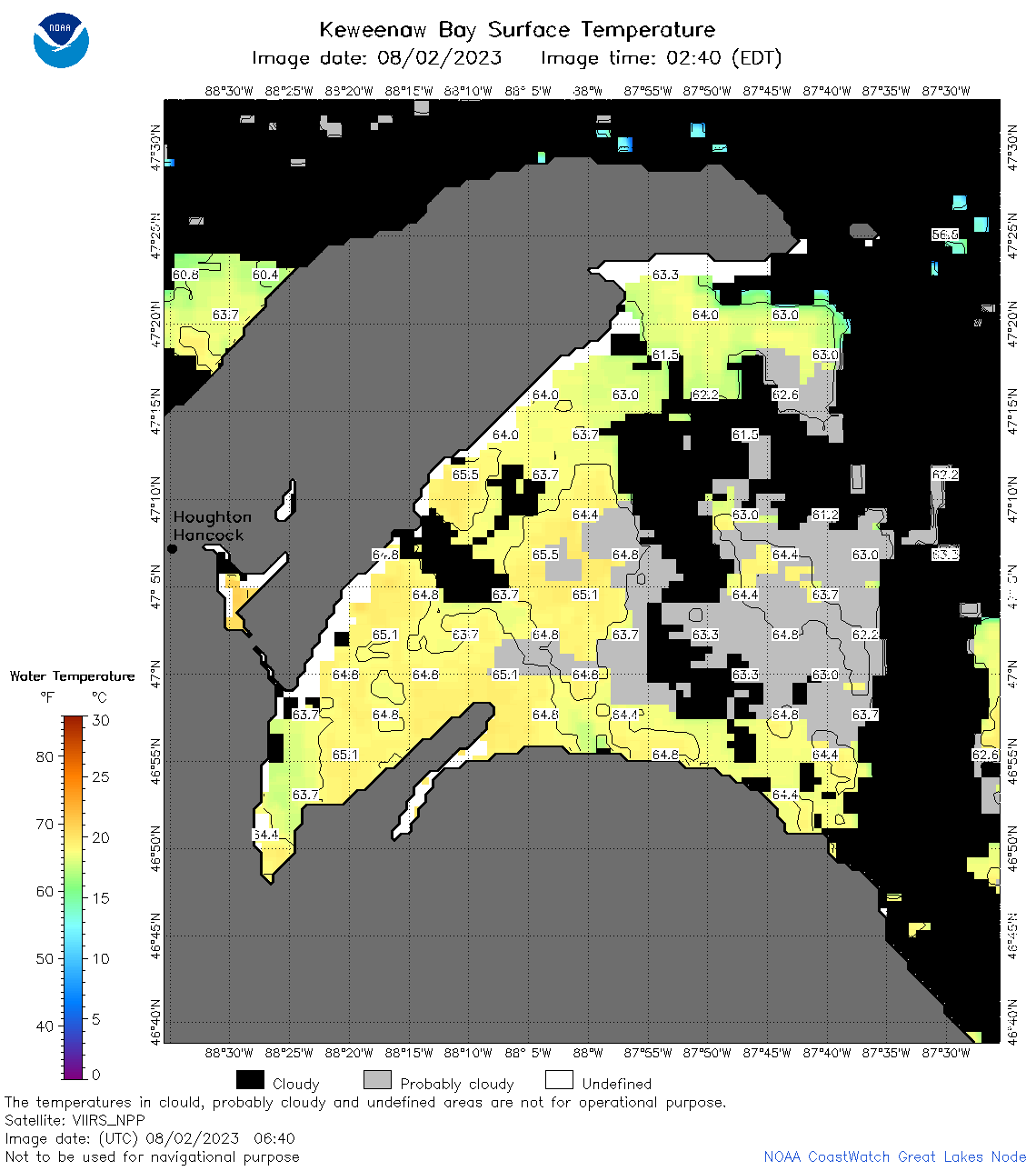The image size is (1036, 1171).
Task: Click the 60.8 temperature reading
Action: click(x=185, y=275)
